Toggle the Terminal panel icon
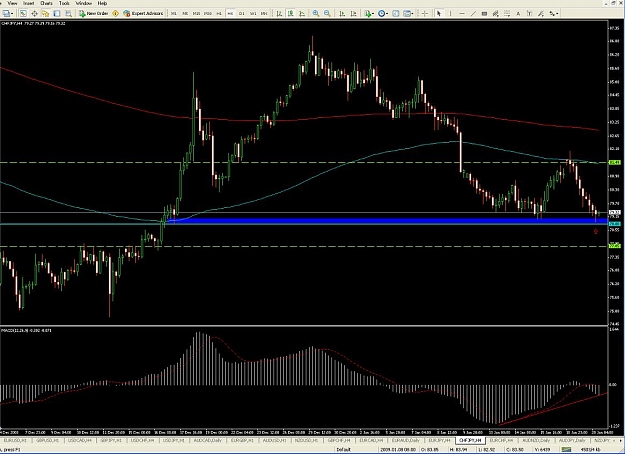This screenshot has width=625, height=454. [x=57, y=14]
